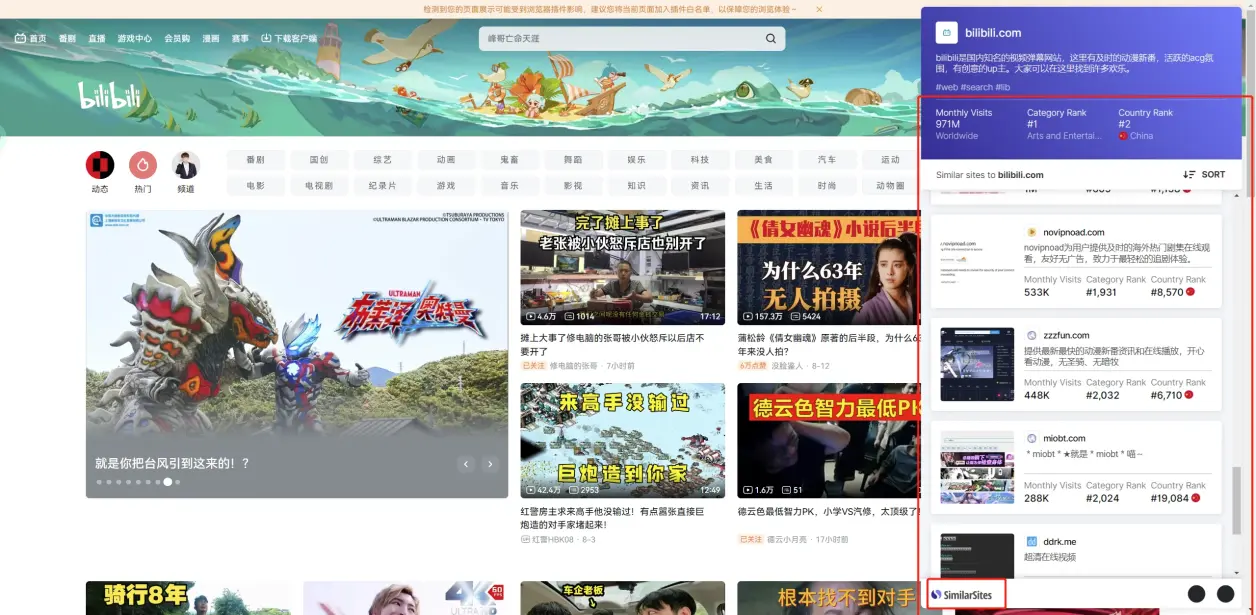Image resolution: width=1256 pixels, height=615 pixels.
Task: Click the 下载客户端 download icon
Action: (x=265, y=38)
